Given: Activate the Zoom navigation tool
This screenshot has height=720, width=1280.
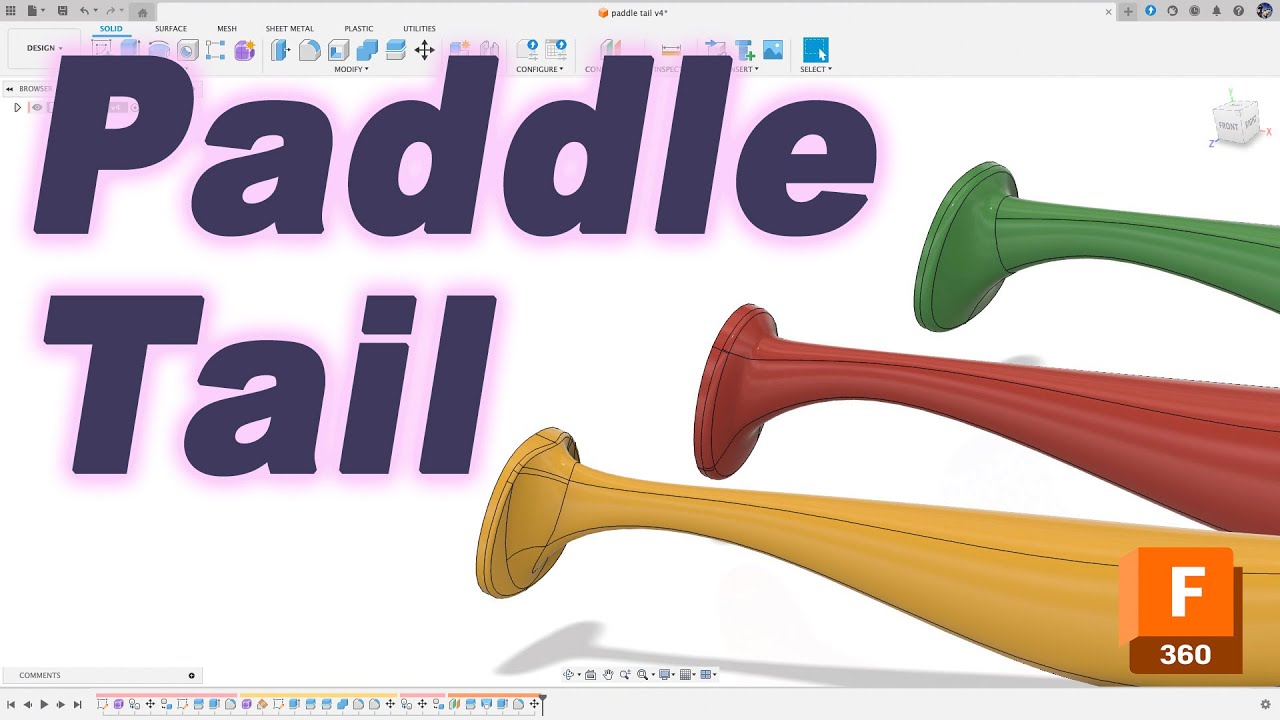Looking at the screenshot, I should coord(625,675).
